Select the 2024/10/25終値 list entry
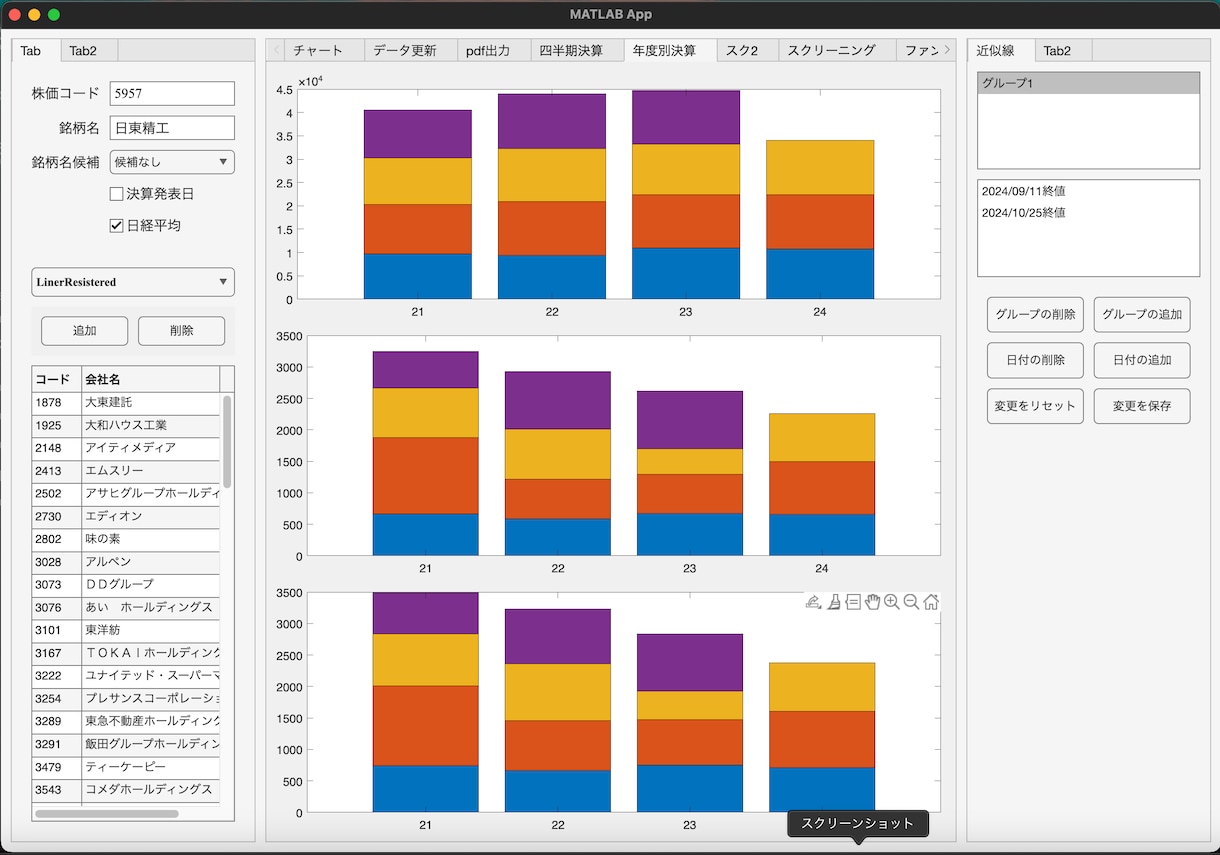The width and height of the screenshot is (1220, 855). pos(1088,213)
